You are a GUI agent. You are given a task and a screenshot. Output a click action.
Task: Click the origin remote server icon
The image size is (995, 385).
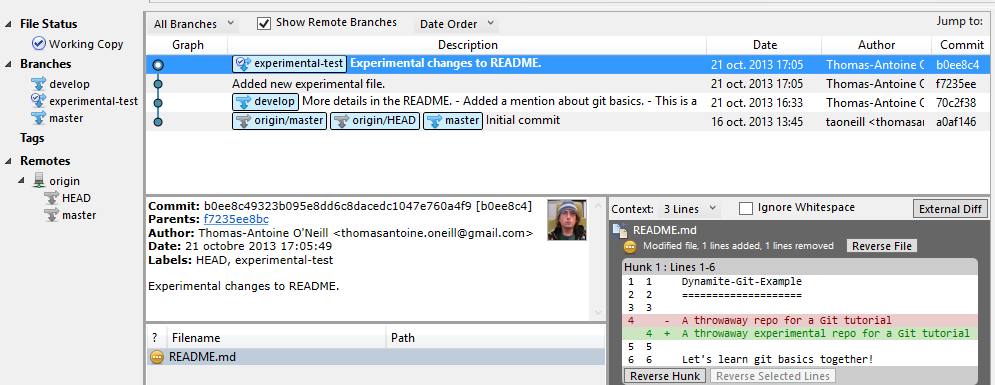39,181
